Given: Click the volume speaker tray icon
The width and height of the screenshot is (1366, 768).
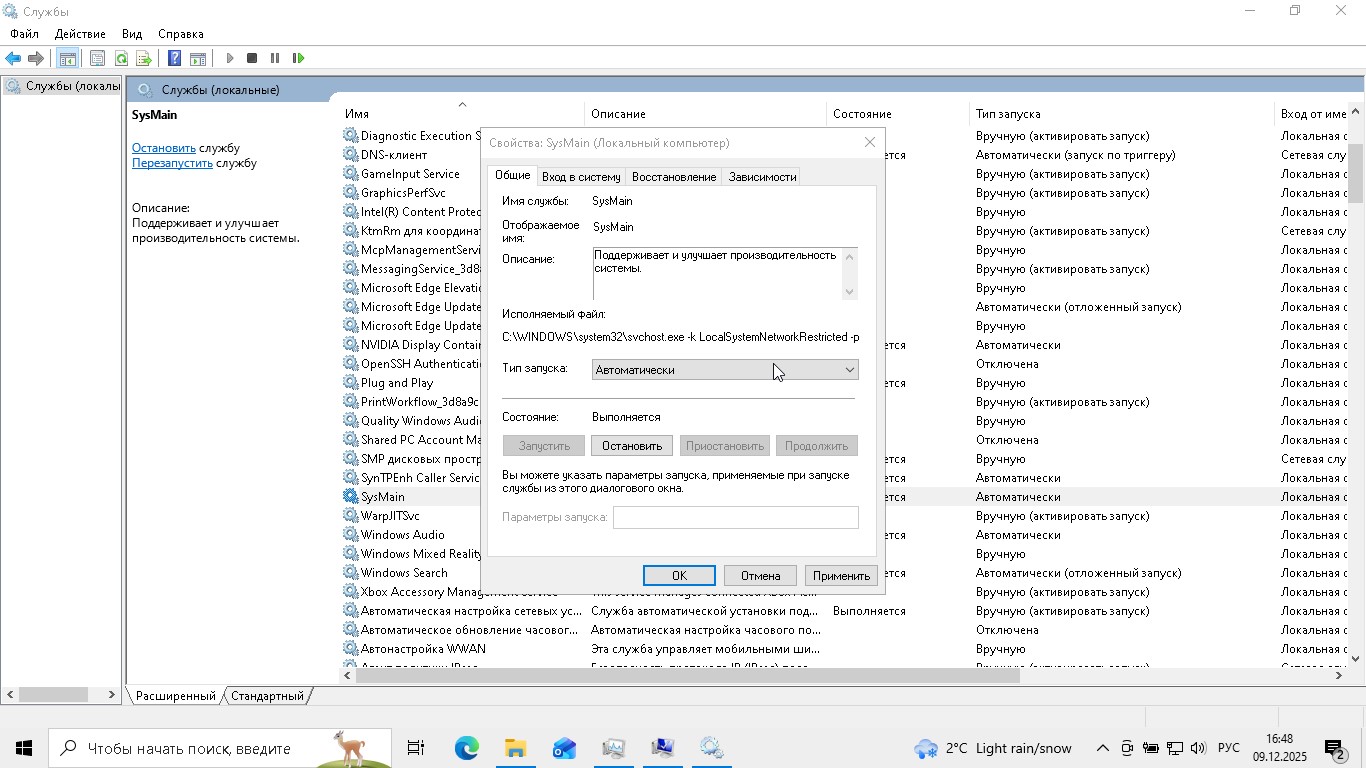Looking at the screenshot, I should point(1198,748).
